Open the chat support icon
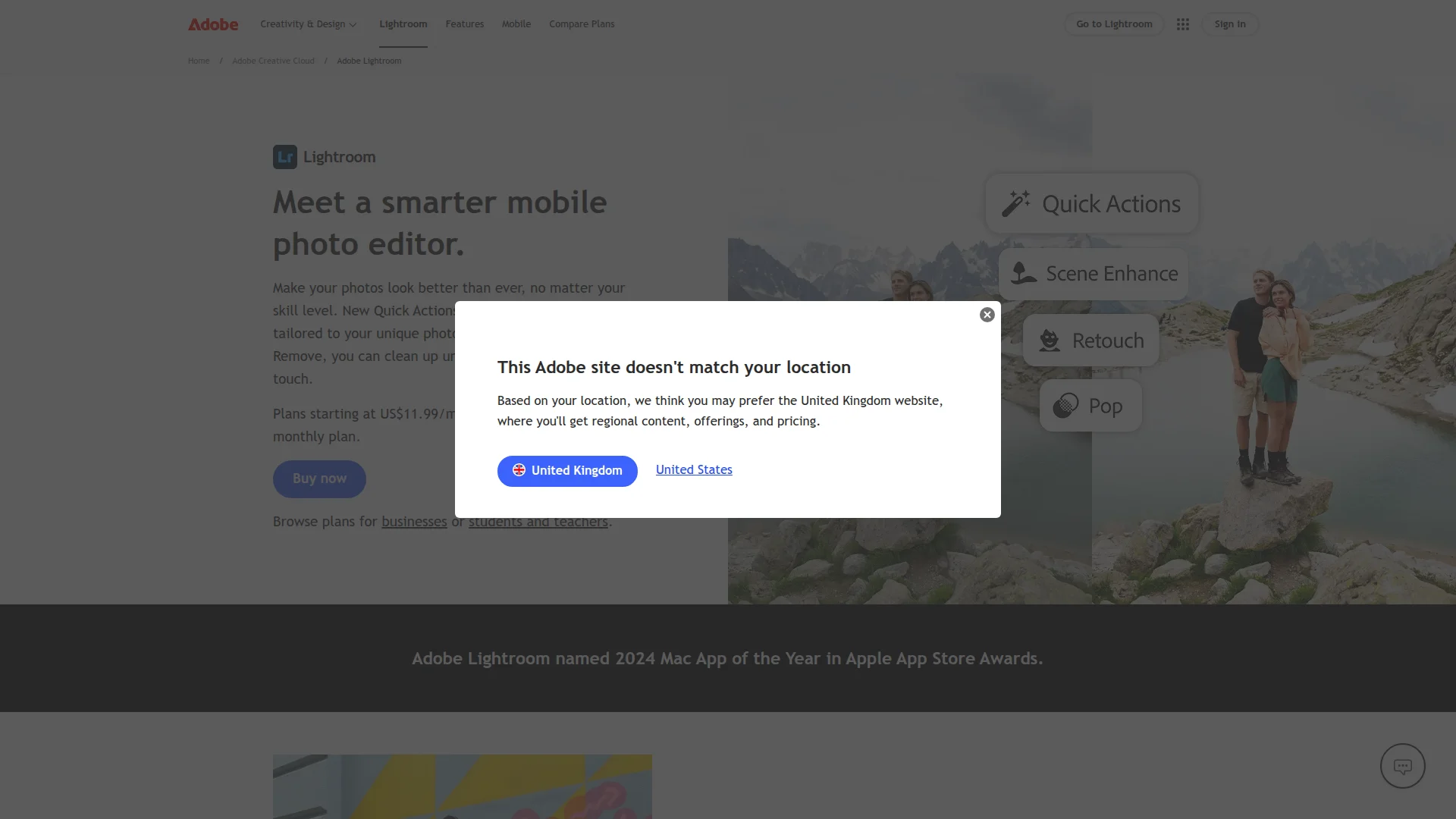 coord(1402,766)
